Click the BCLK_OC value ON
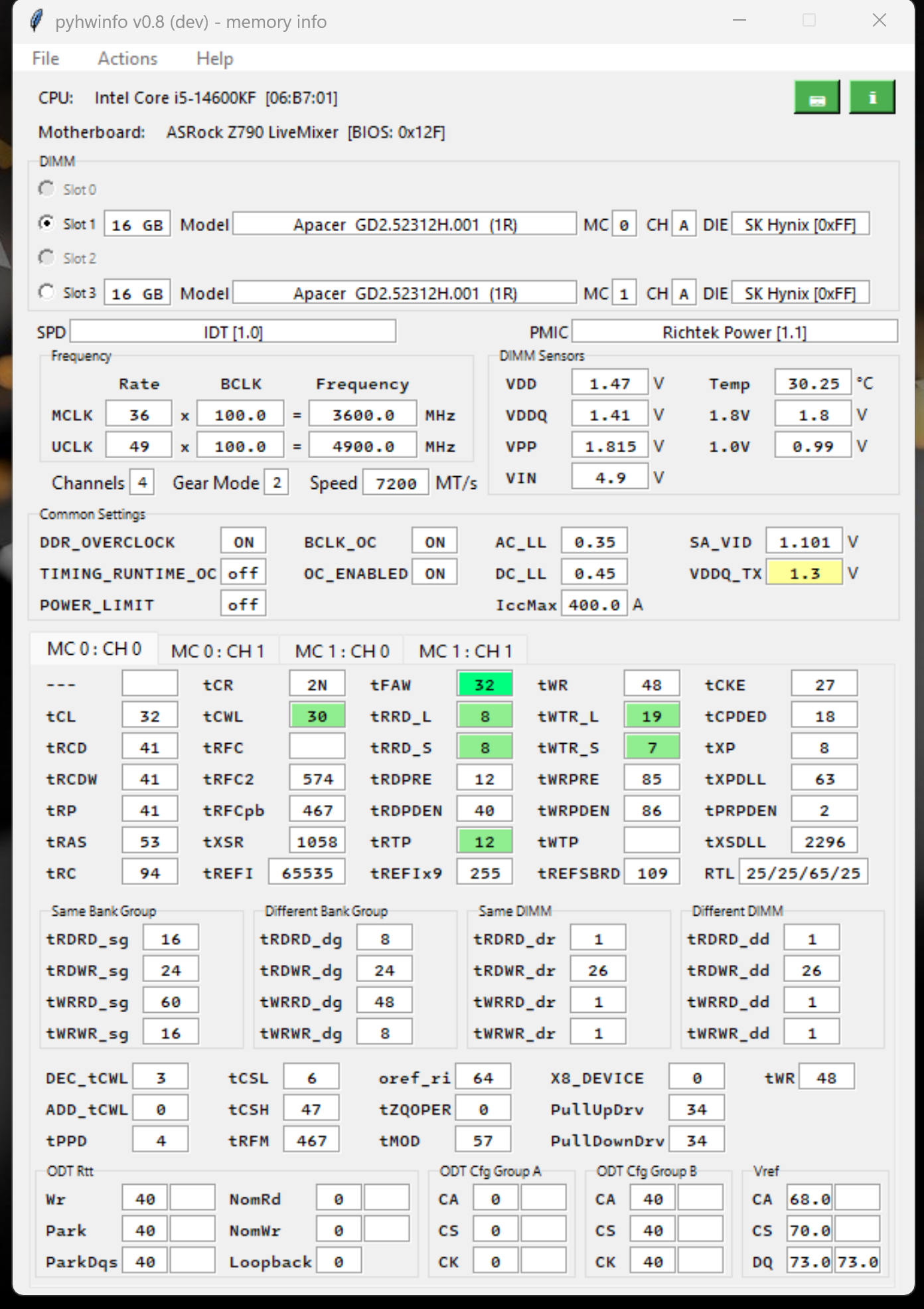 click(x=435, y=541)
